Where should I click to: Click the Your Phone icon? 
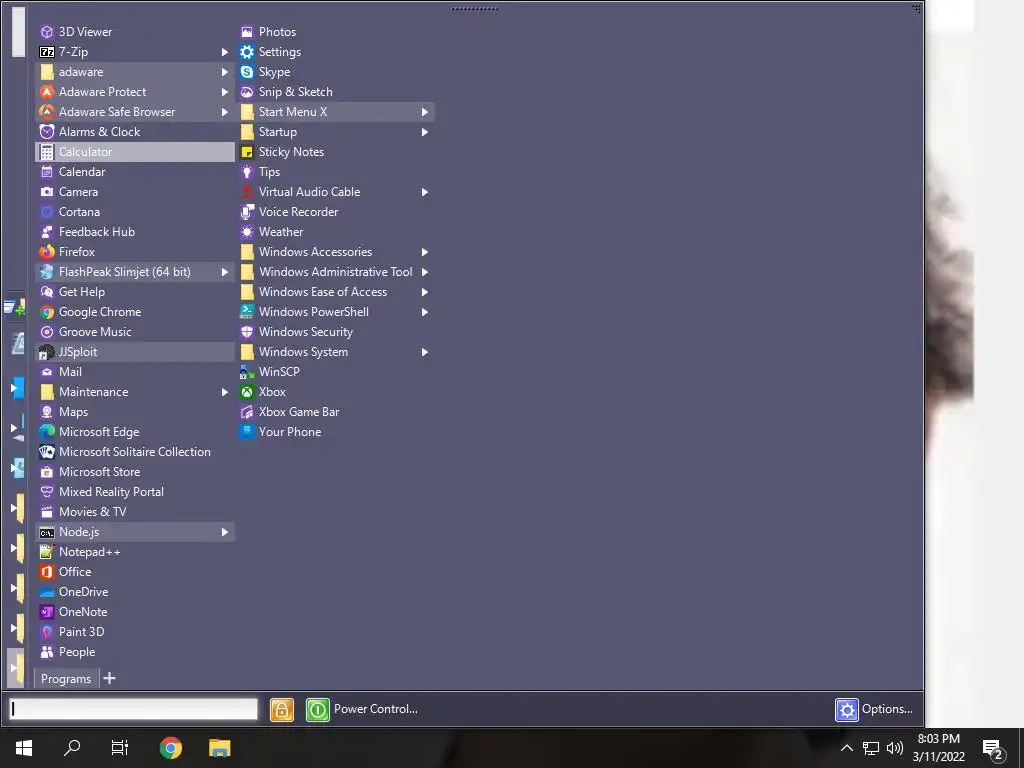(247, 432)
